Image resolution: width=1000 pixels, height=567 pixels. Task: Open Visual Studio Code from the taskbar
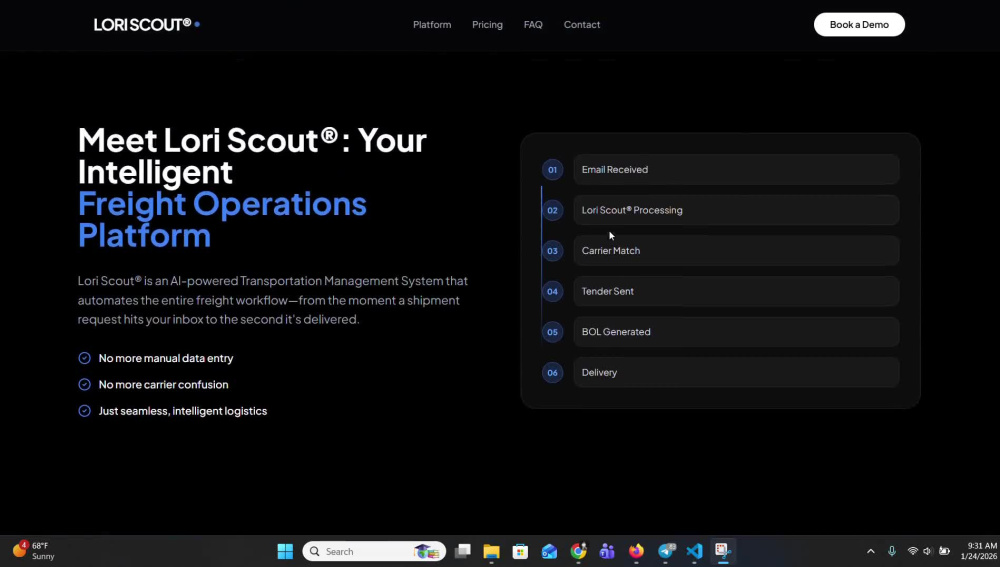click(x=694, y=551)
